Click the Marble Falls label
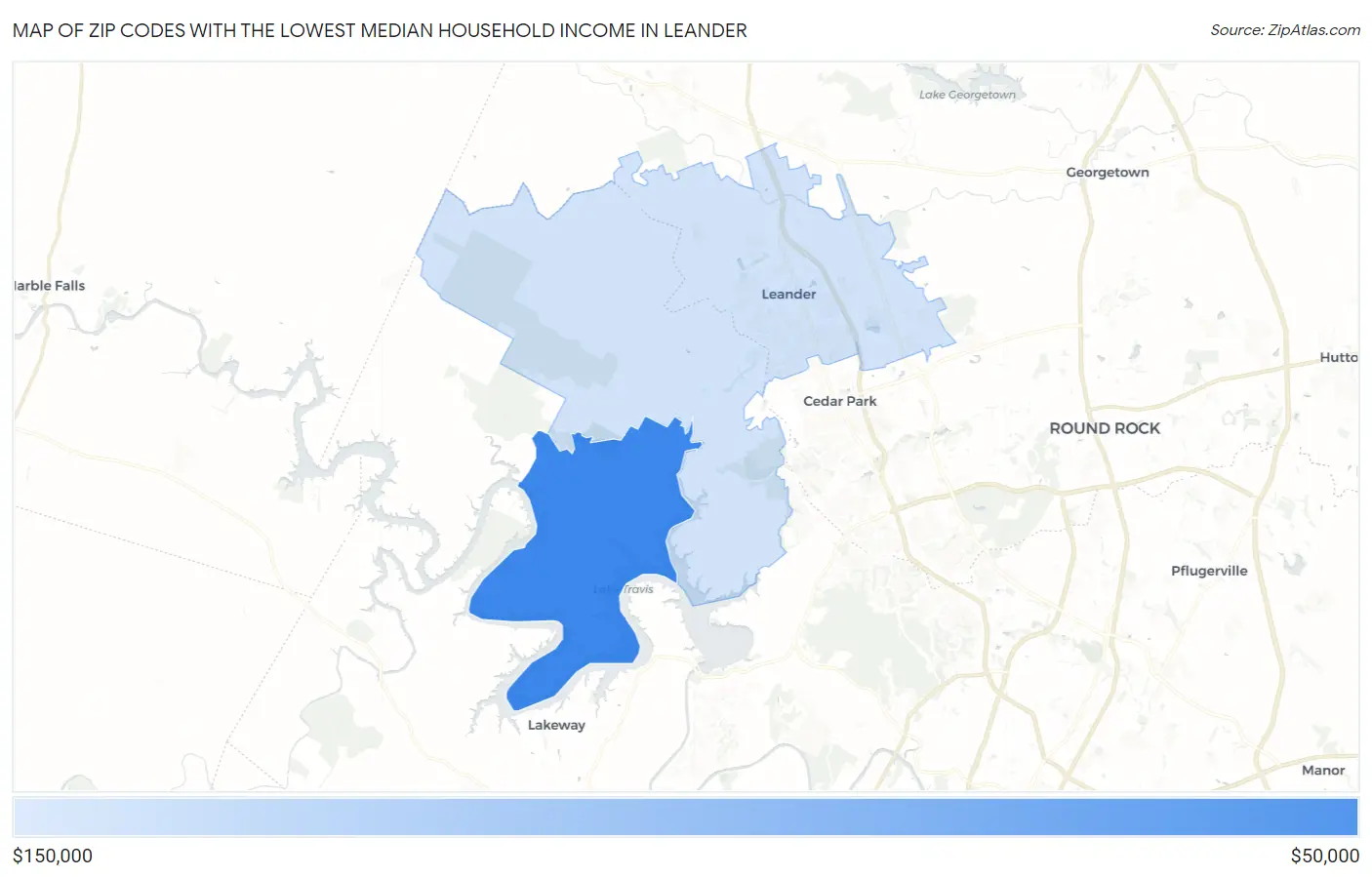The image size is (1372, 877). [50, 286]
